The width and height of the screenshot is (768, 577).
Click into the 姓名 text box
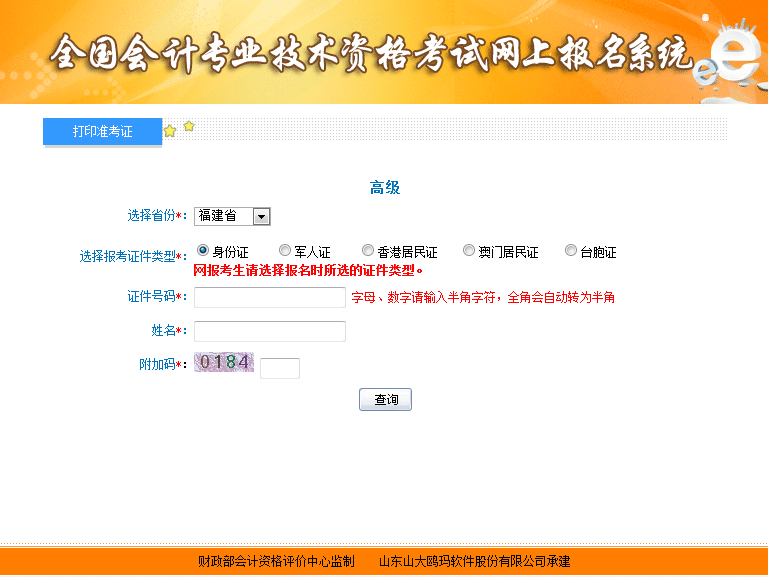click(x=270, y=331)
